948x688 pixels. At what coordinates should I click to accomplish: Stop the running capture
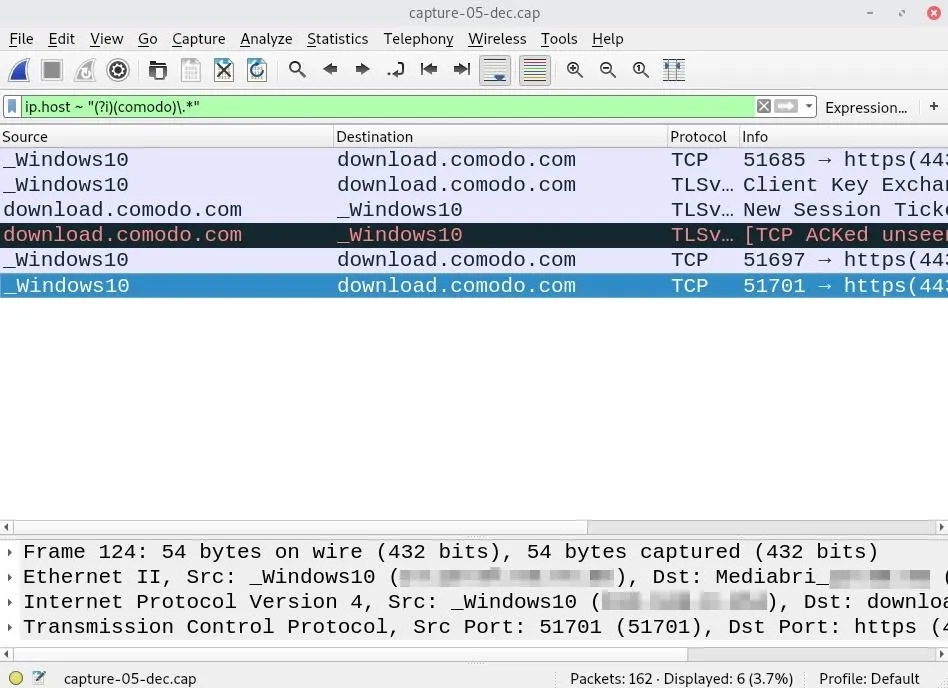tap(52, 70)
